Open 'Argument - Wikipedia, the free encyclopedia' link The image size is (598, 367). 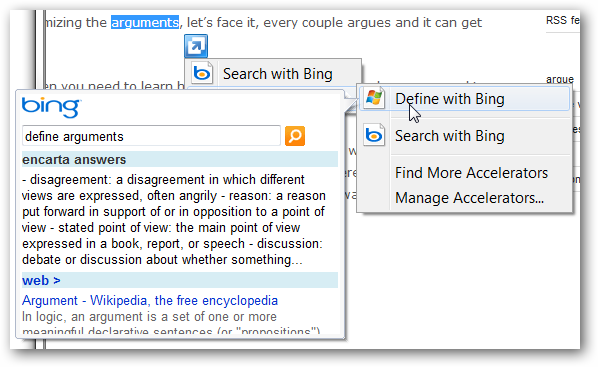[150, 301]
